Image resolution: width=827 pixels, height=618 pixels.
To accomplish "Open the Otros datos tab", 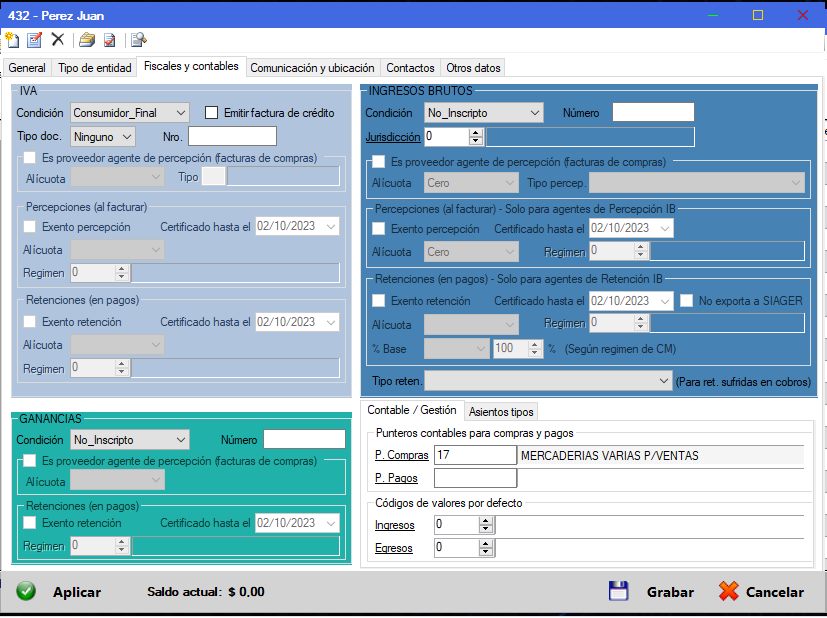I will point(473,68).
